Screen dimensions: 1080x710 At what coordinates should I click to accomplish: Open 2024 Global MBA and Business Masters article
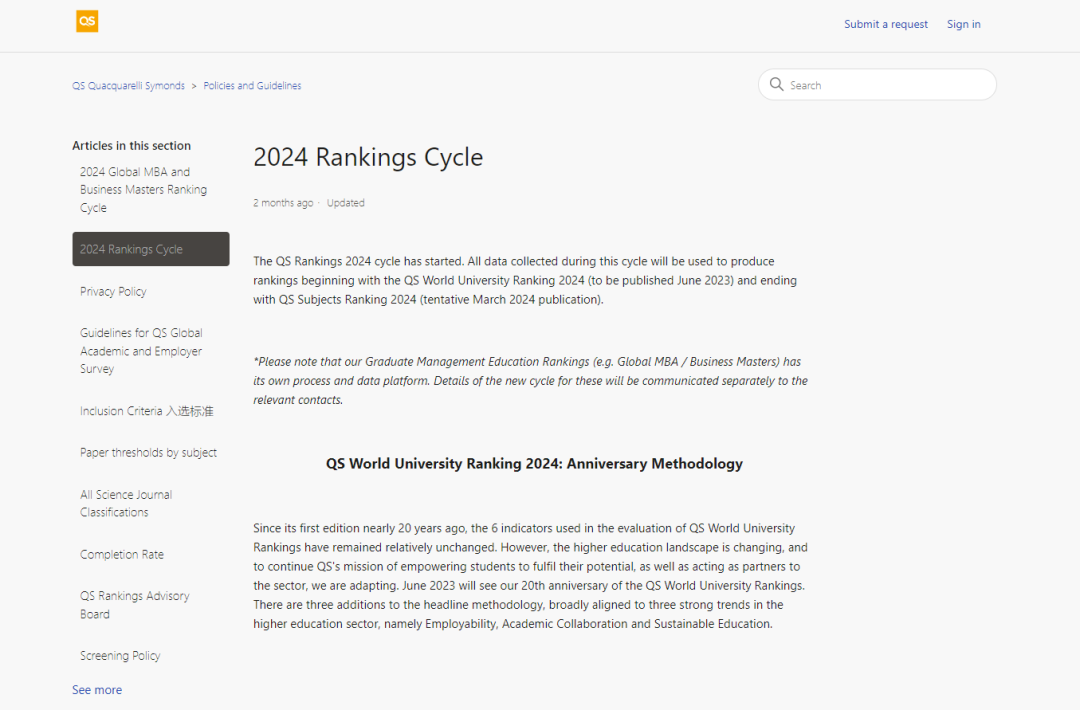point(143,189)
